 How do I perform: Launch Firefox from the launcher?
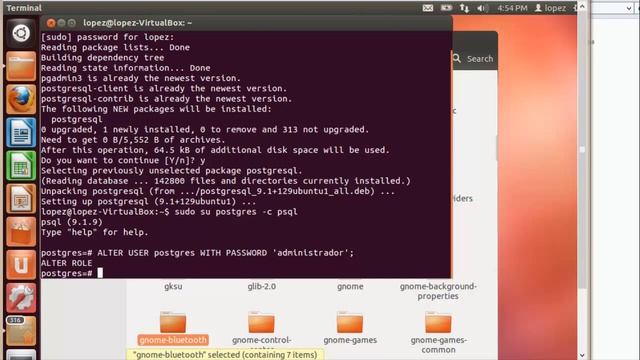click(x=21, y=99)
